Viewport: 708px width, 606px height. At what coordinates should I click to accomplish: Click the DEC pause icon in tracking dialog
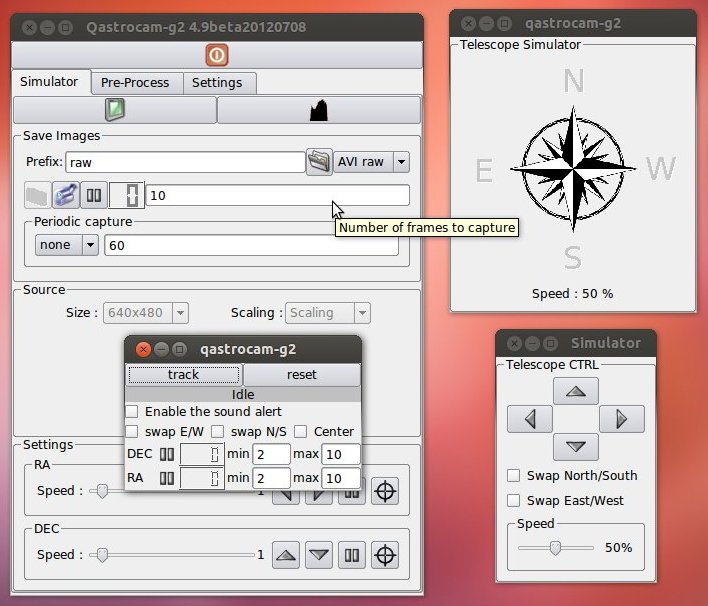[x=167, y=454]
